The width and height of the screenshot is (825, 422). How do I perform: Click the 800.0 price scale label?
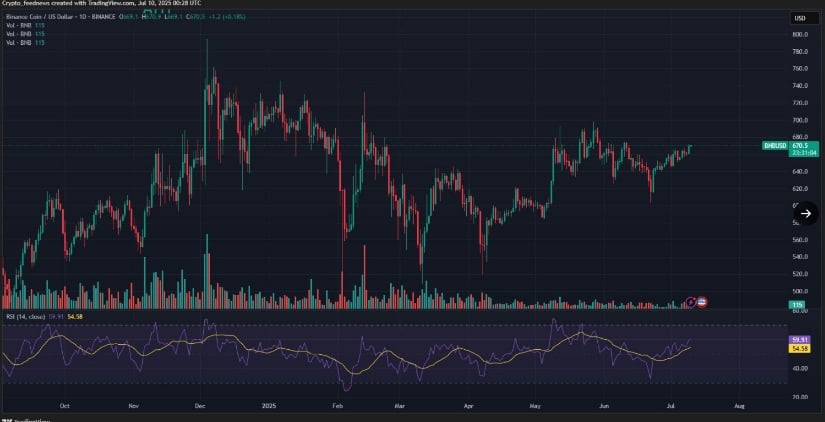[x=800, y=35]
